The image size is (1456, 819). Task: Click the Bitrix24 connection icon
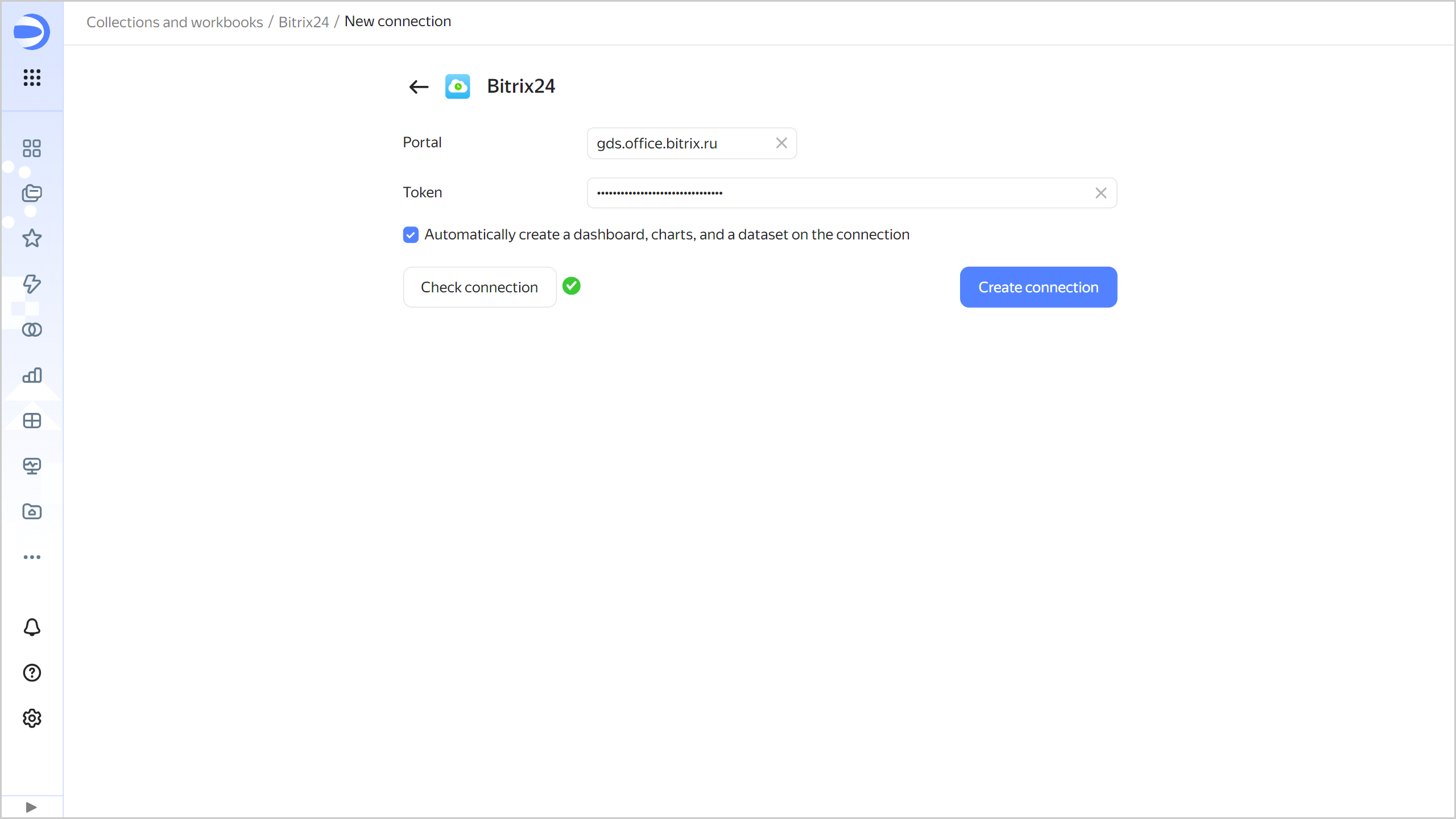pyautogui.click(x=457, y=86)
